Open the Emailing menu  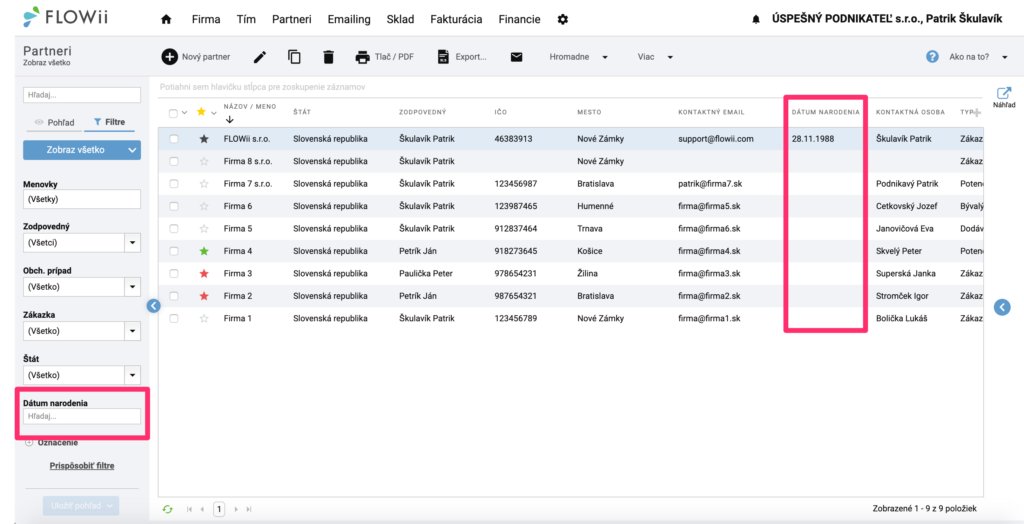pyautogui.click(x=347, y=20)
